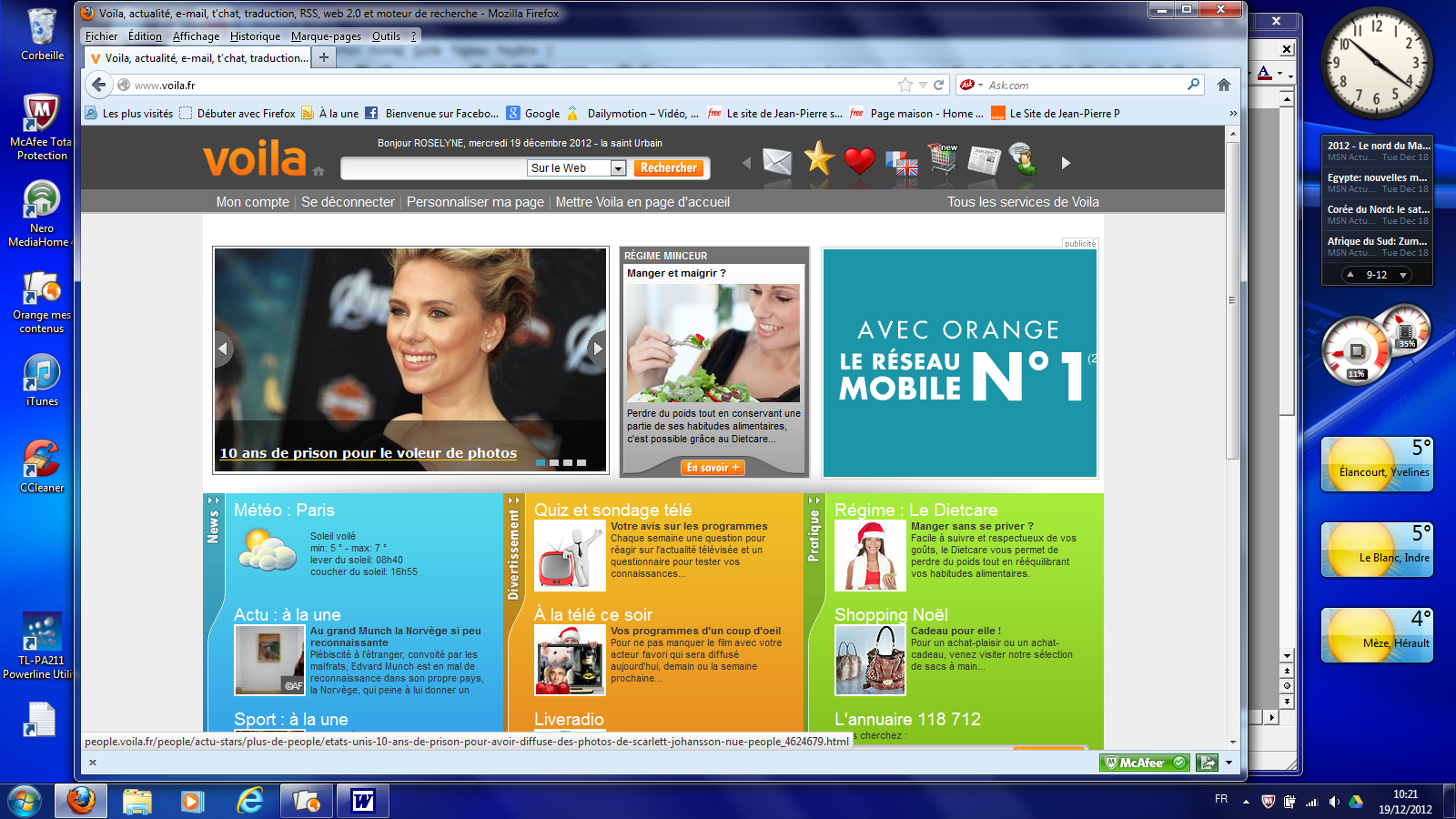
Task: Open the newspaper news icon
Action: tap(984, 161)
